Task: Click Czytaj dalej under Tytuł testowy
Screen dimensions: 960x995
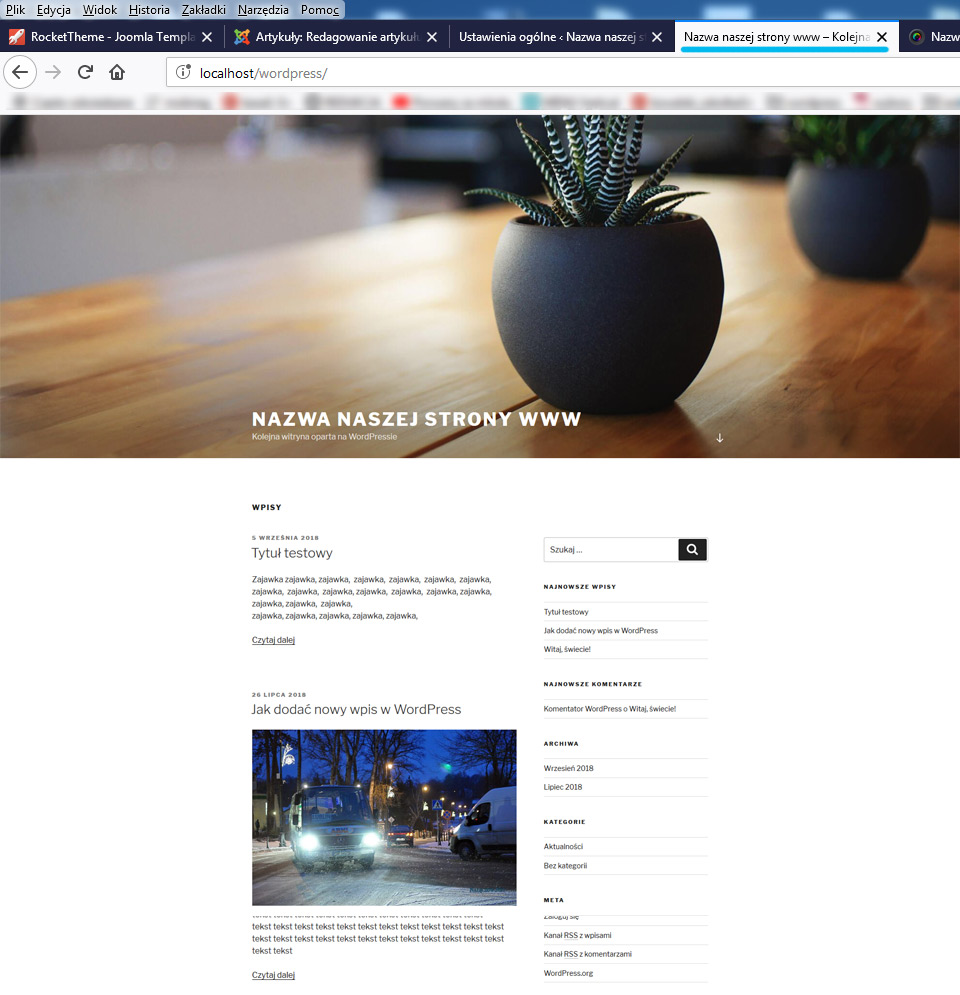Action: [x=273, y=640]
